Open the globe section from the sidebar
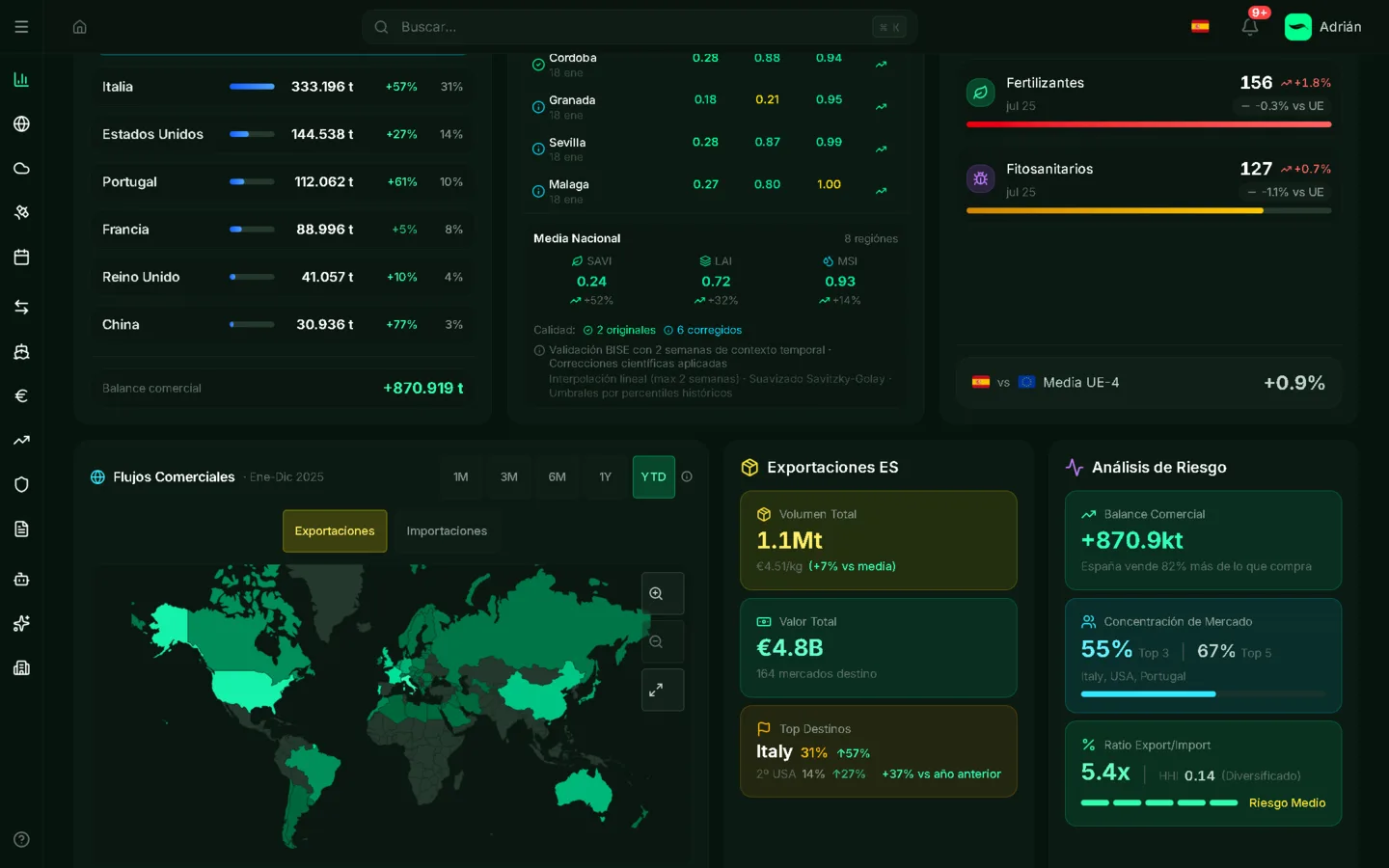 (21, 123)
